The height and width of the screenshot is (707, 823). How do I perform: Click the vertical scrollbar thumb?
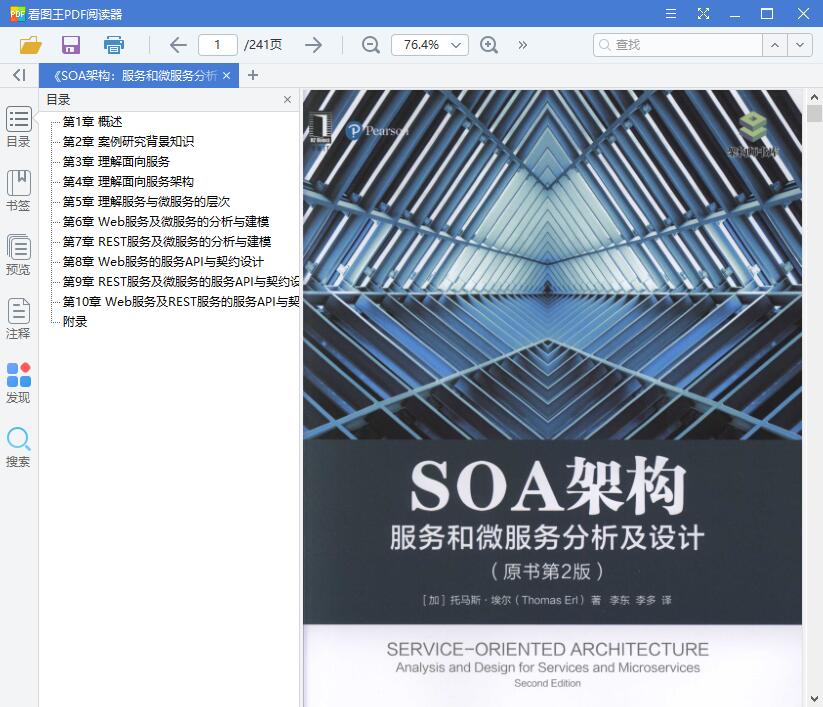[x=814, y=113]
